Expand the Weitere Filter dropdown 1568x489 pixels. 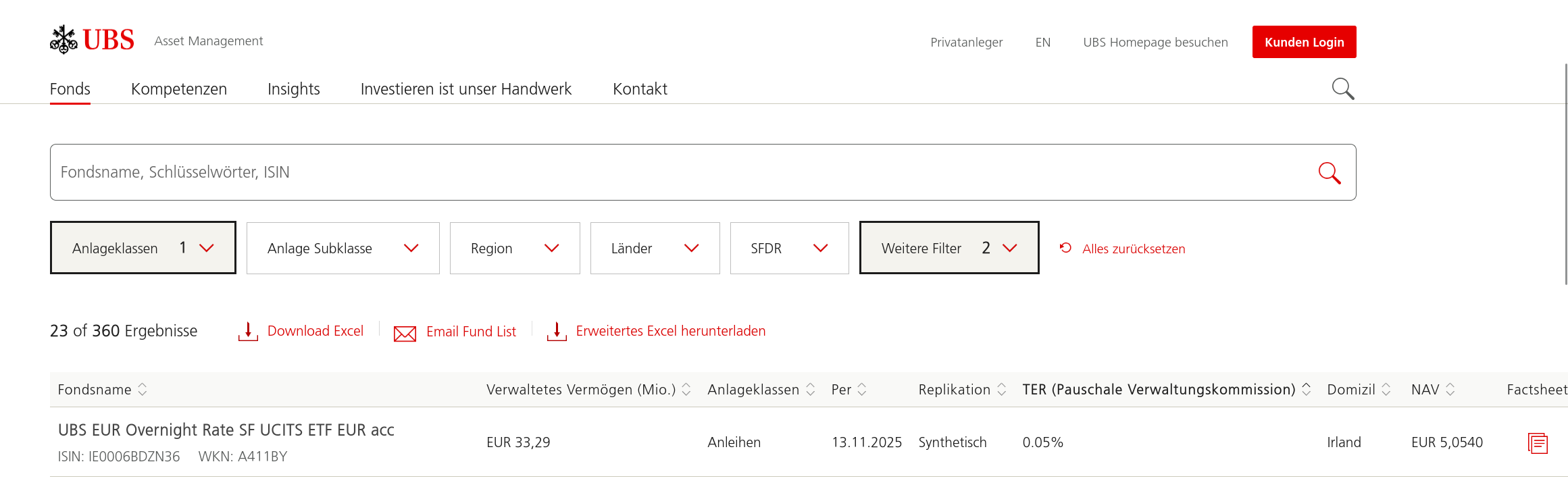949,248
